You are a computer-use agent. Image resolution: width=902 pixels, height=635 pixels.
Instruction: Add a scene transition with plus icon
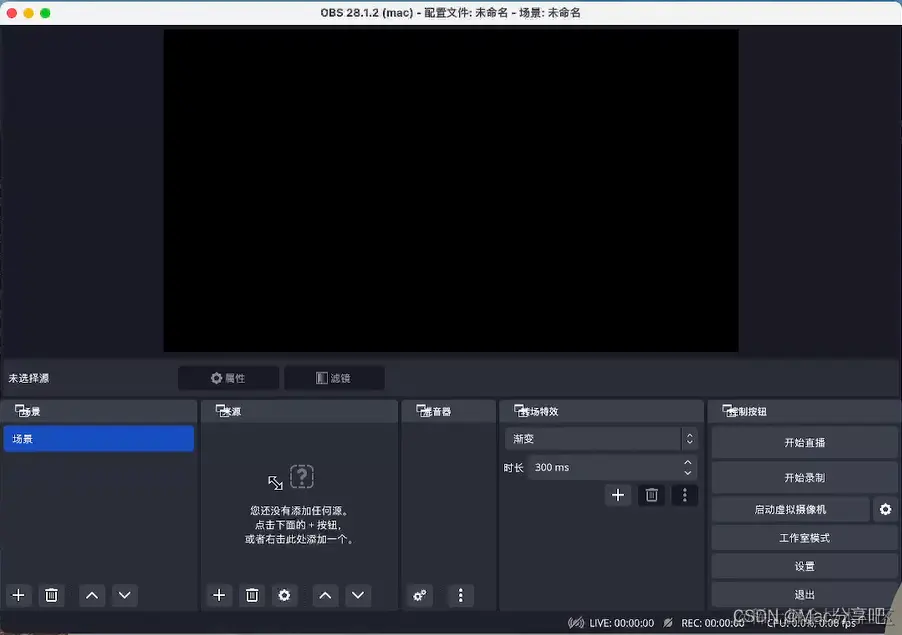(x=618, y=495)
